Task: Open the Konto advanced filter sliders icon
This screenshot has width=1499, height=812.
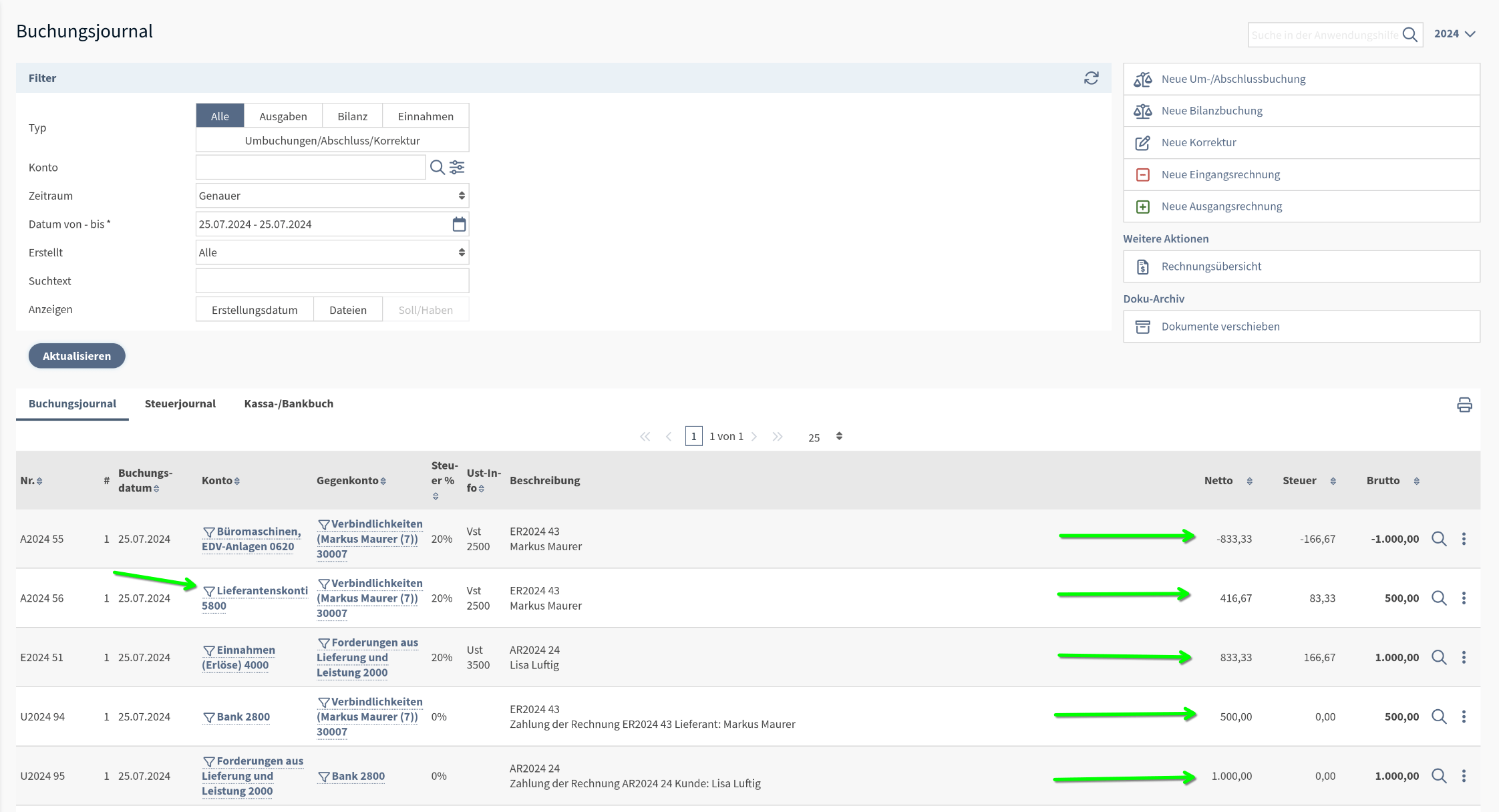Action: click(x=458, y=167)
